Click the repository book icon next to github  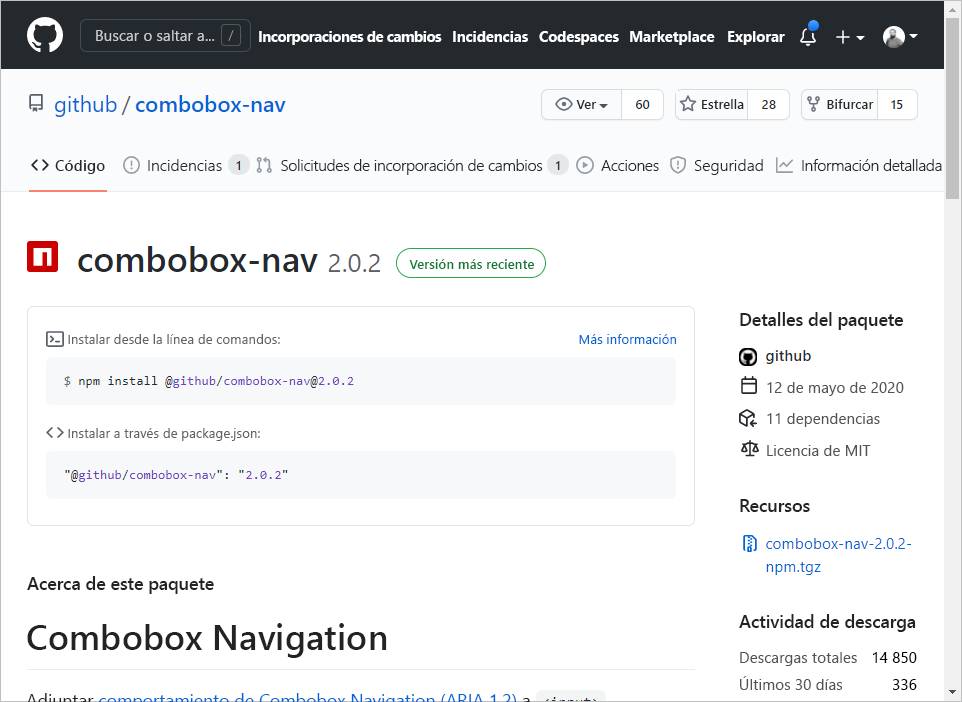pyautogui.click(x=35, y=104)
